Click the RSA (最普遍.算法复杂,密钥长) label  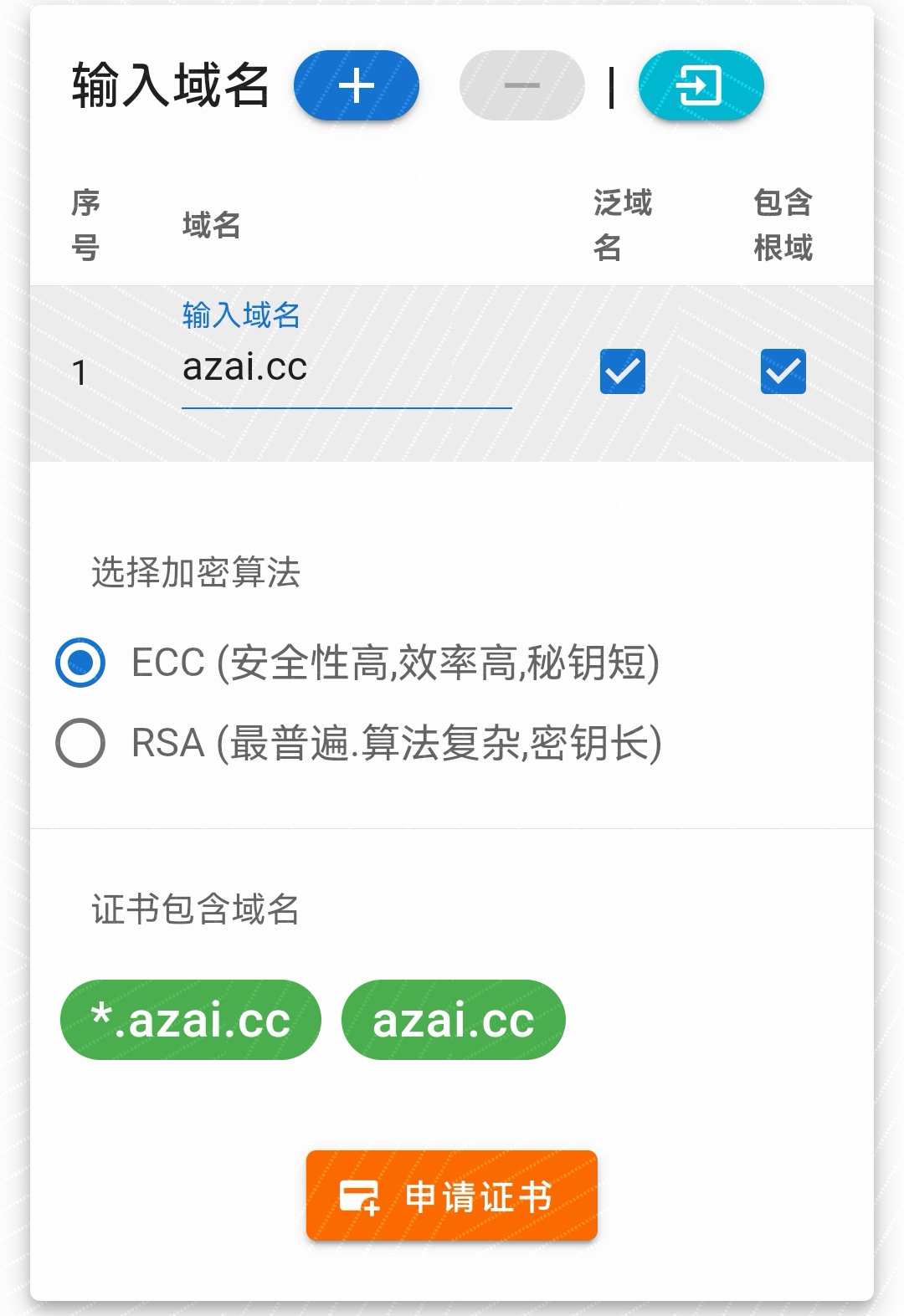click(x=396, y=743)
